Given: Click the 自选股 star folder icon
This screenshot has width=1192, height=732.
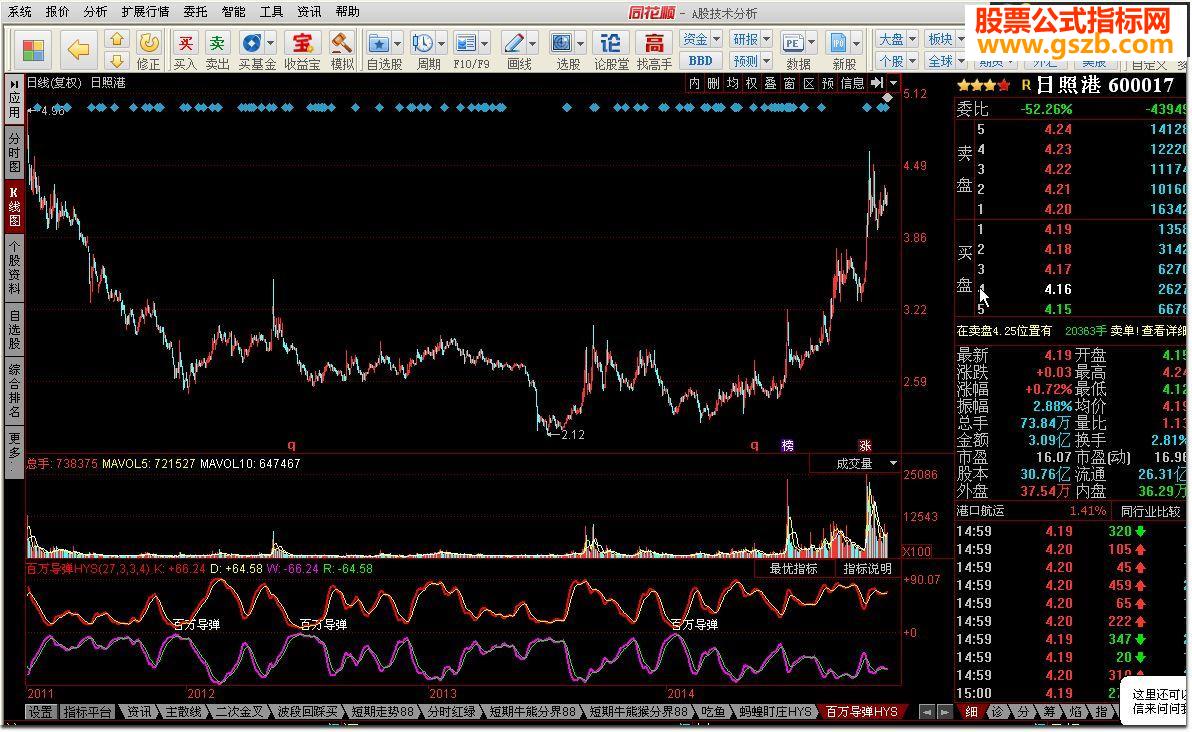Looking at the screenshot, I should pos(379,43).
